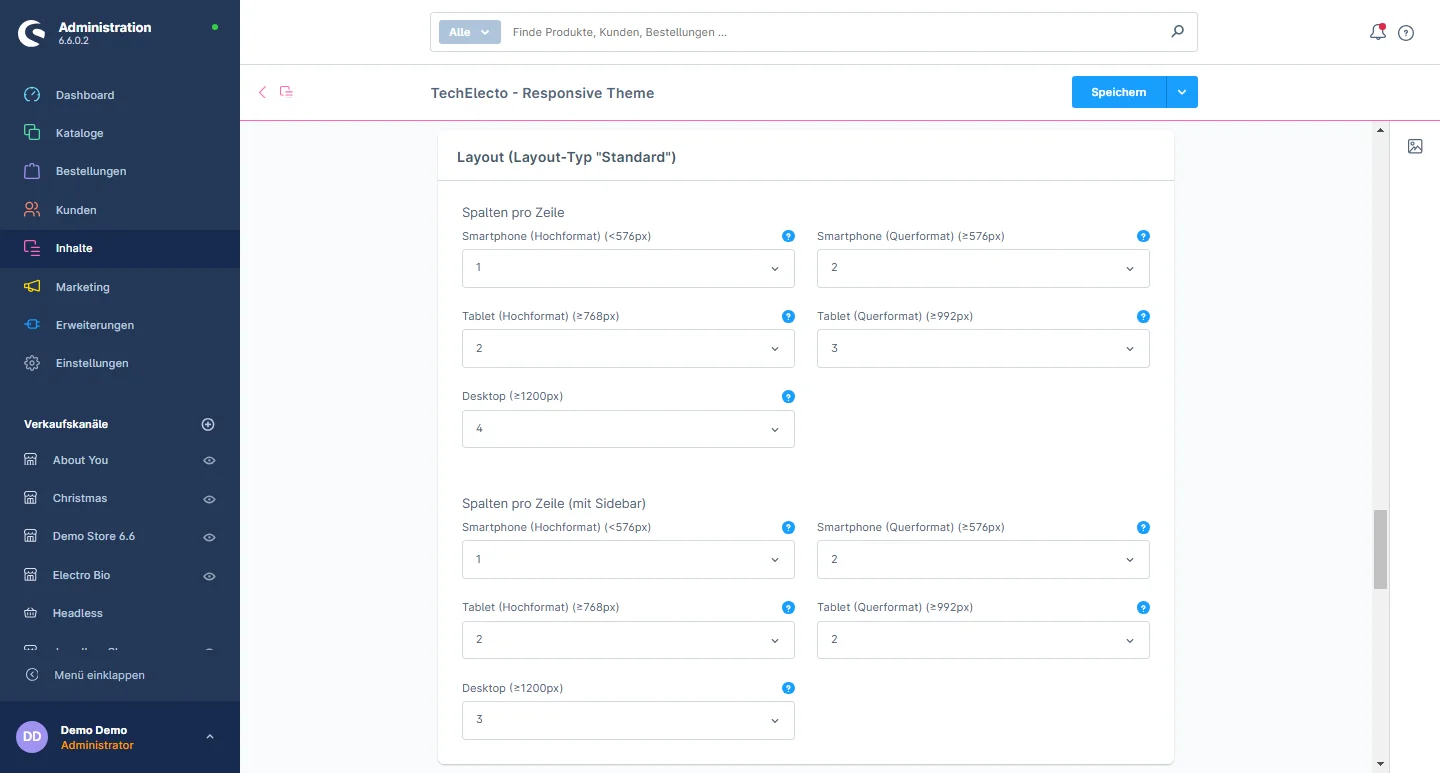Click the Speichern button
Viewport: 1440px width, 773px height.
tap(1118, 92)
